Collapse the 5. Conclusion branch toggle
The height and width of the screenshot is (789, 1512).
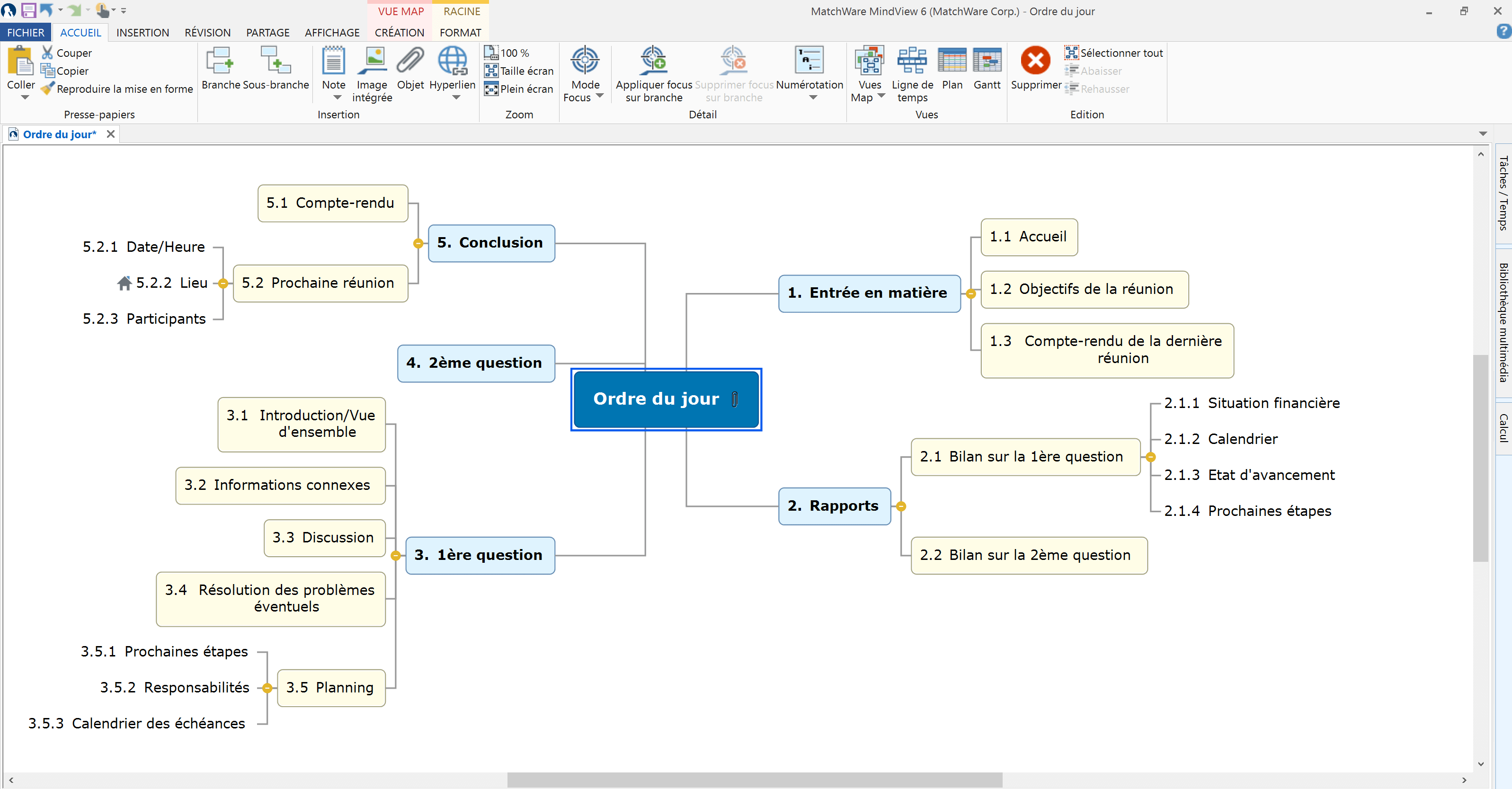pos(418,243)
